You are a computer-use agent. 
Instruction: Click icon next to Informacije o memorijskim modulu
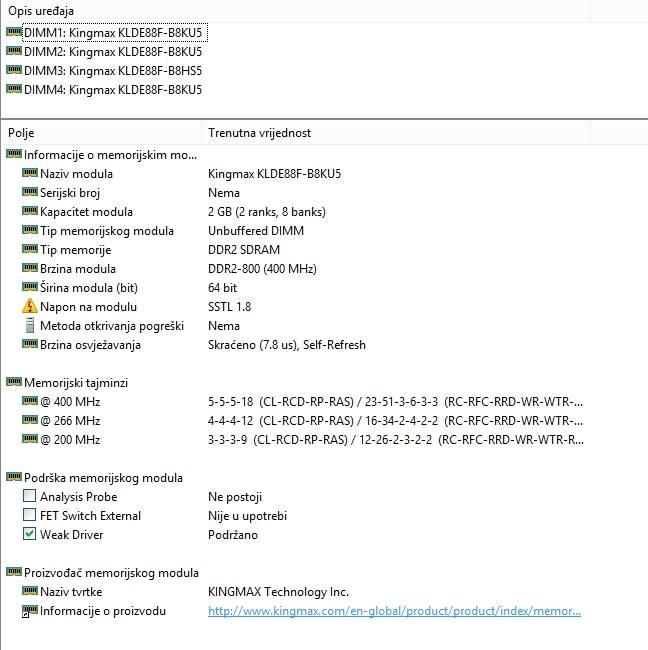tap(14, 154)
